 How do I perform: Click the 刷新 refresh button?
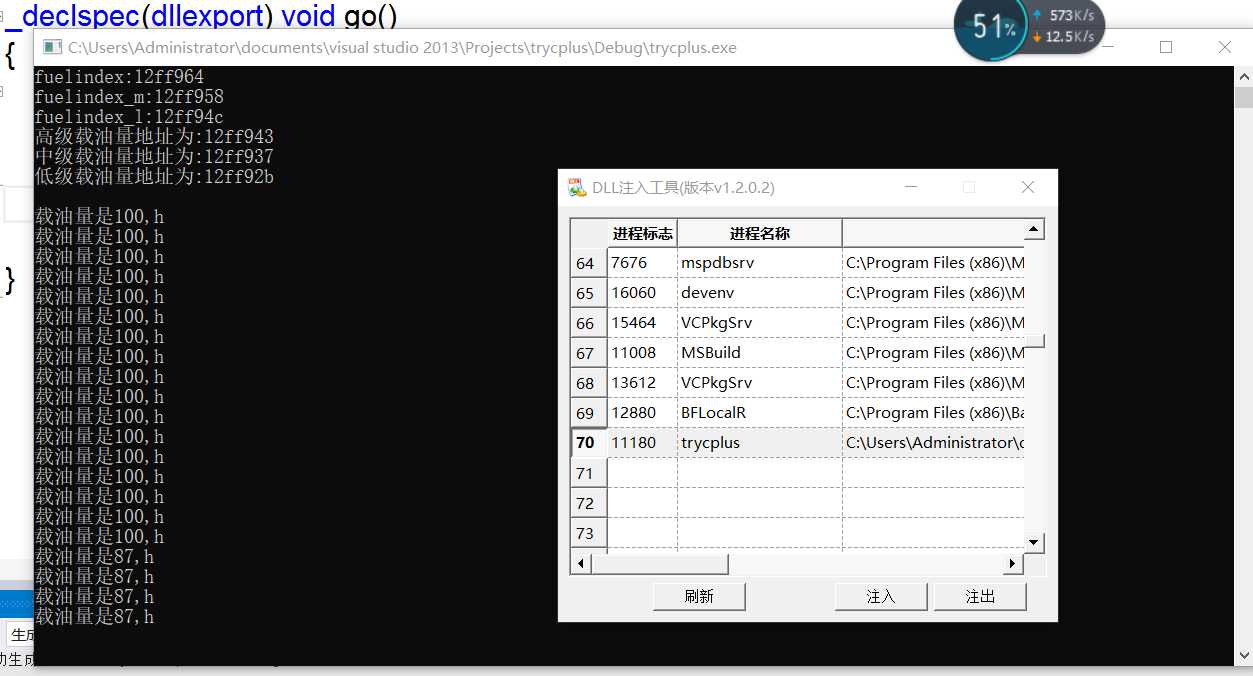tap(699, 596)
